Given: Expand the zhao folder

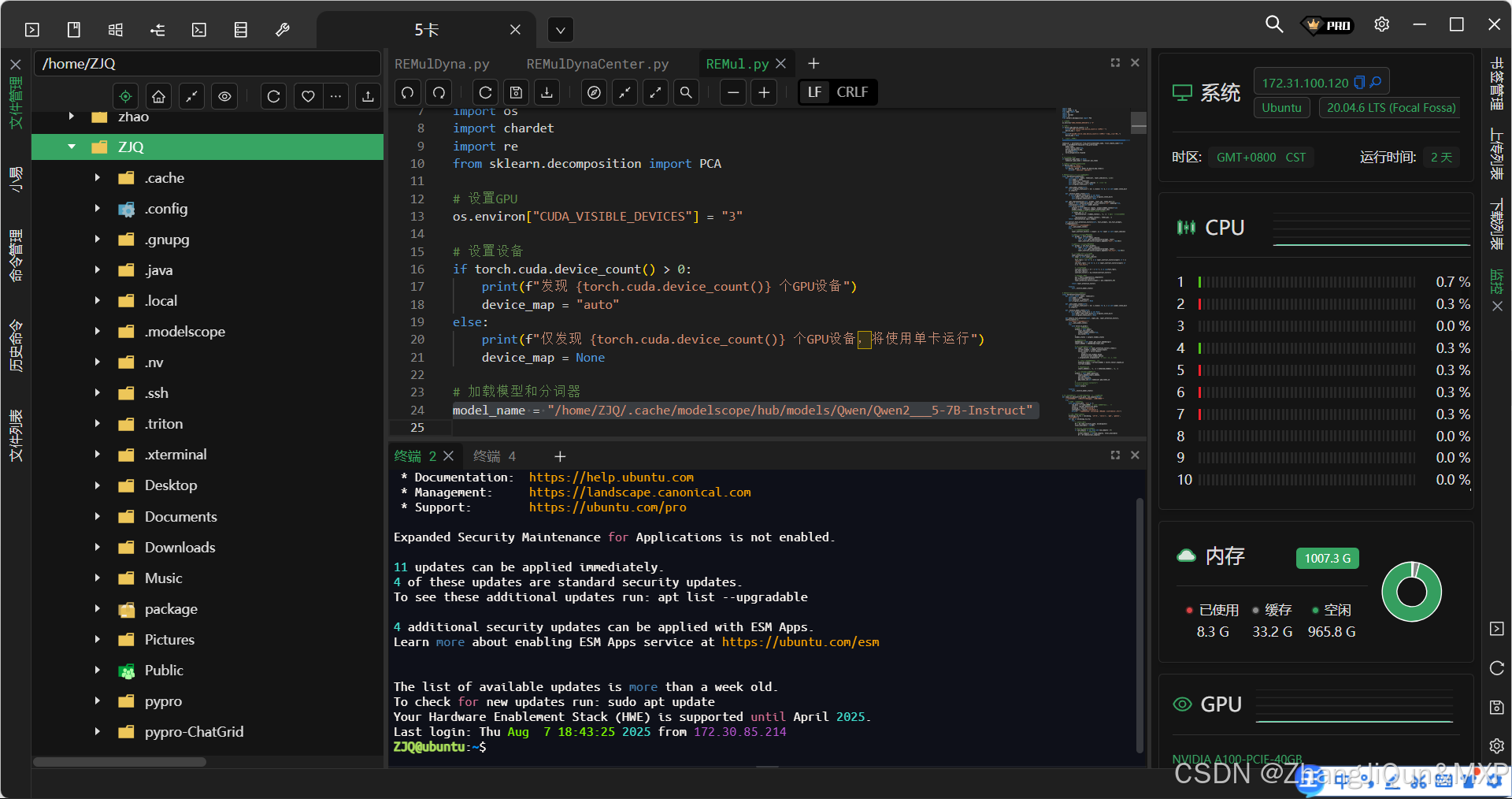Looking at the screenshot, I should pos(72,117).
